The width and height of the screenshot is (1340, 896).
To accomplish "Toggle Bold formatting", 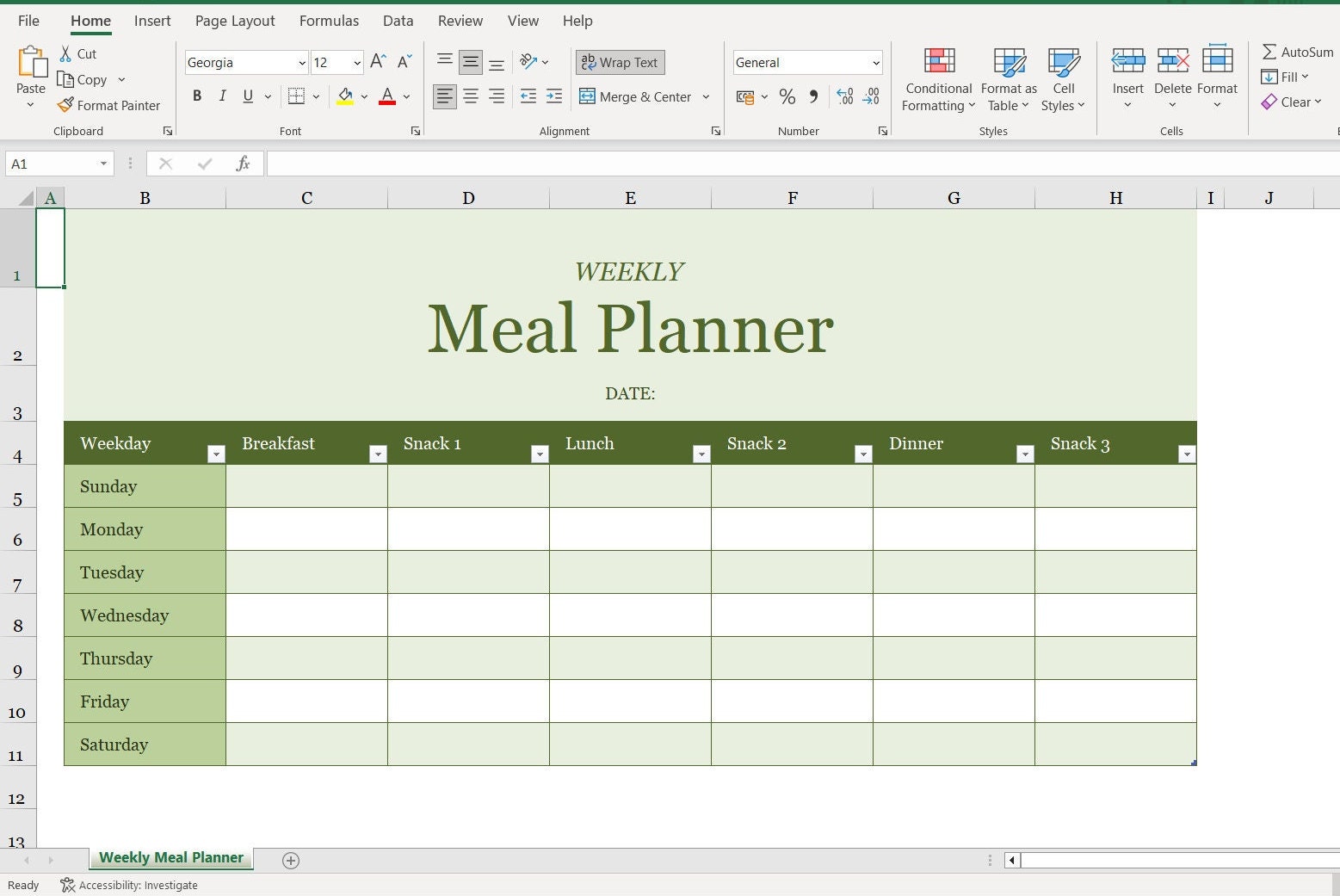I will (x=197, y=96).
